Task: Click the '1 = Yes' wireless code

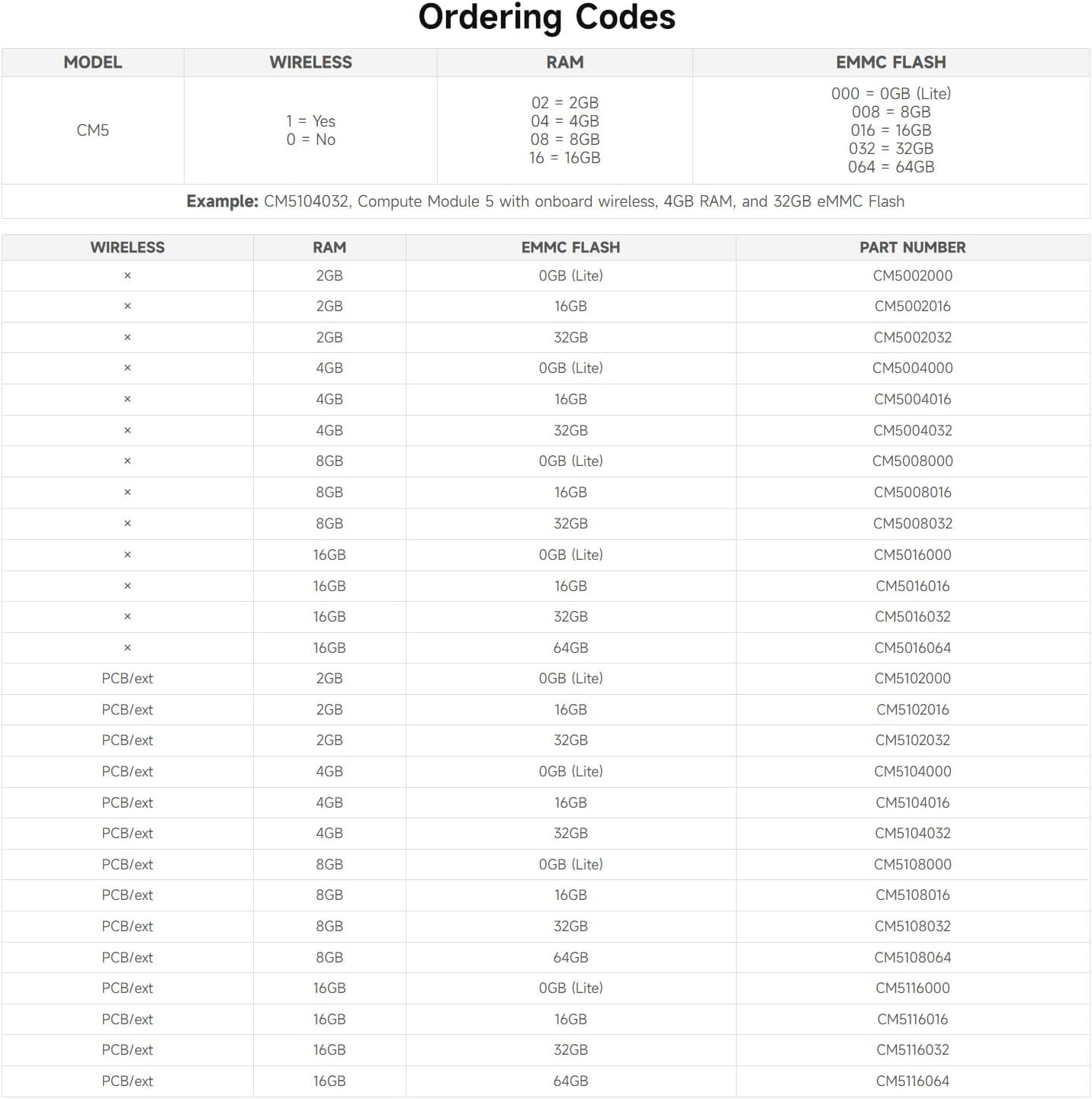Action: [310, 121]
